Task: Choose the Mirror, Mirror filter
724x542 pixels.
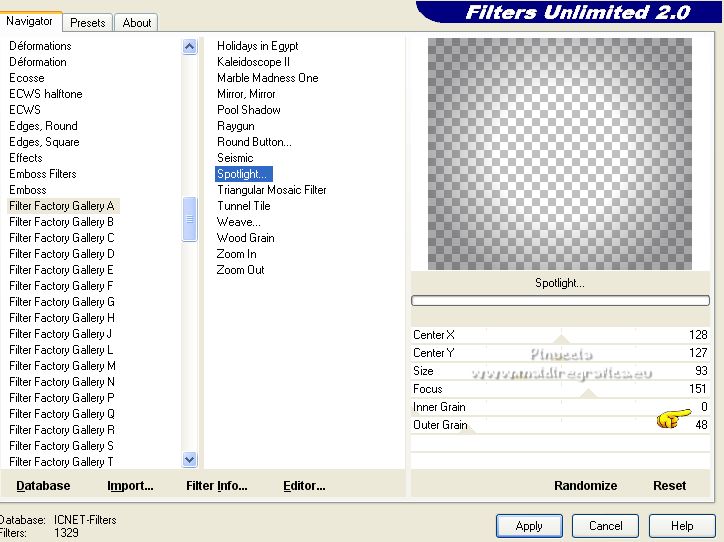Action: click(x=246, y=94)
